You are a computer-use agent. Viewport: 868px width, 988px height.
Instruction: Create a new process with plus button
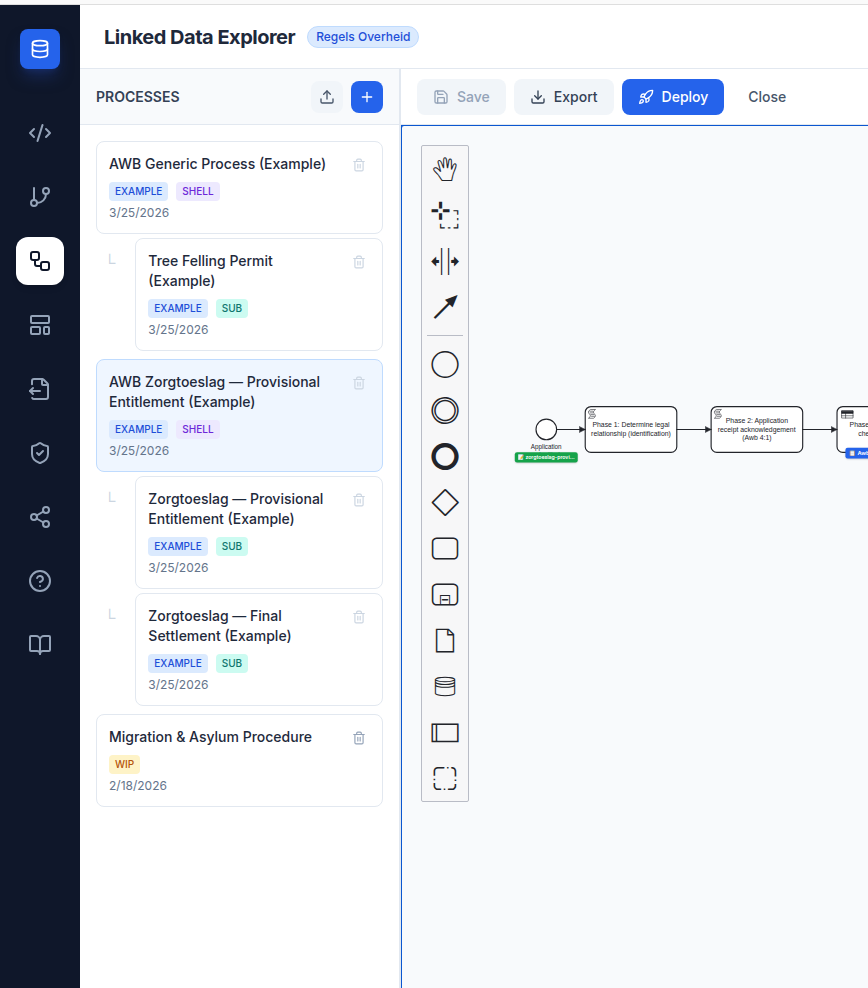367,97
